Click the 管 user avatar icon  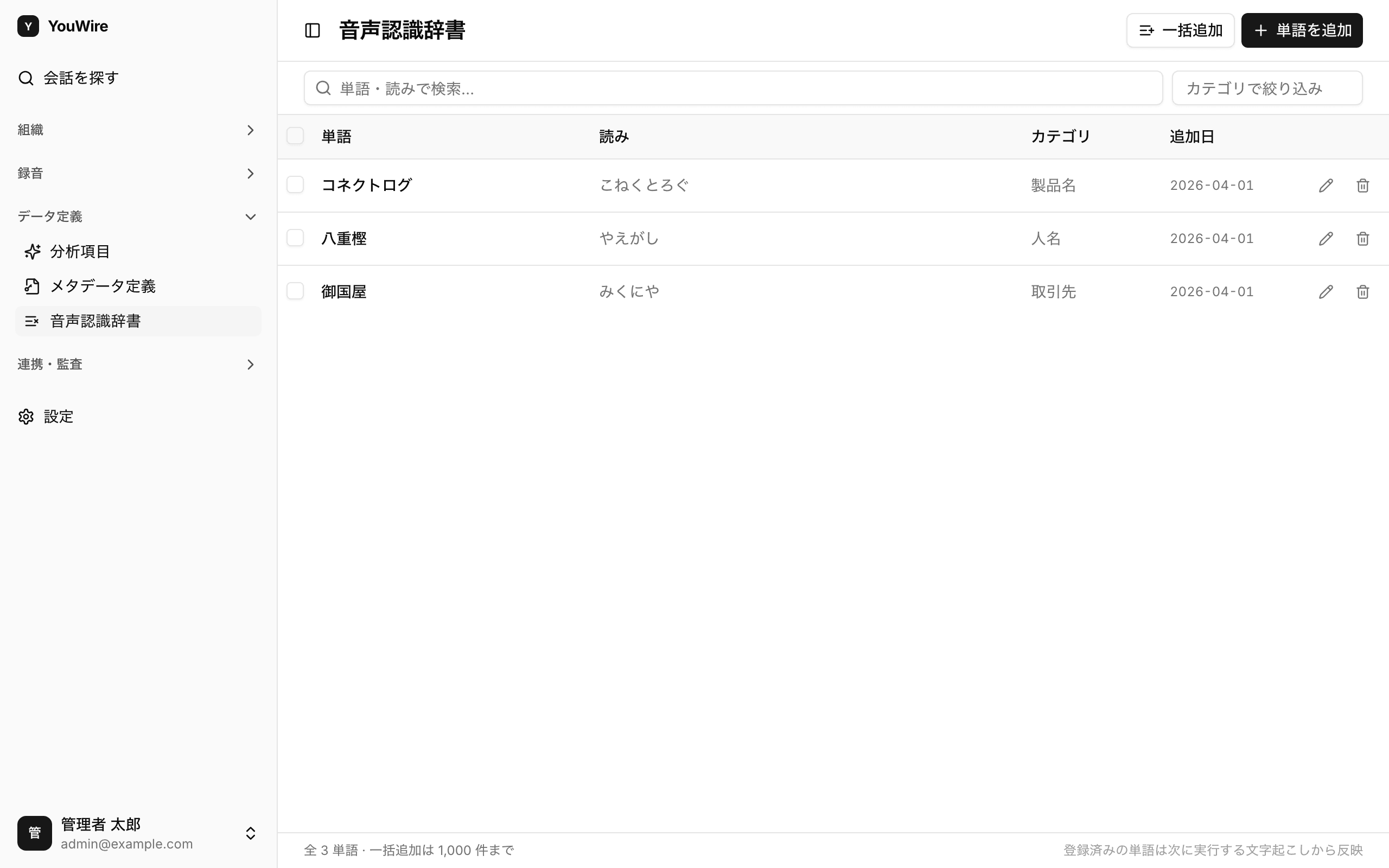(x=34, y=833)
